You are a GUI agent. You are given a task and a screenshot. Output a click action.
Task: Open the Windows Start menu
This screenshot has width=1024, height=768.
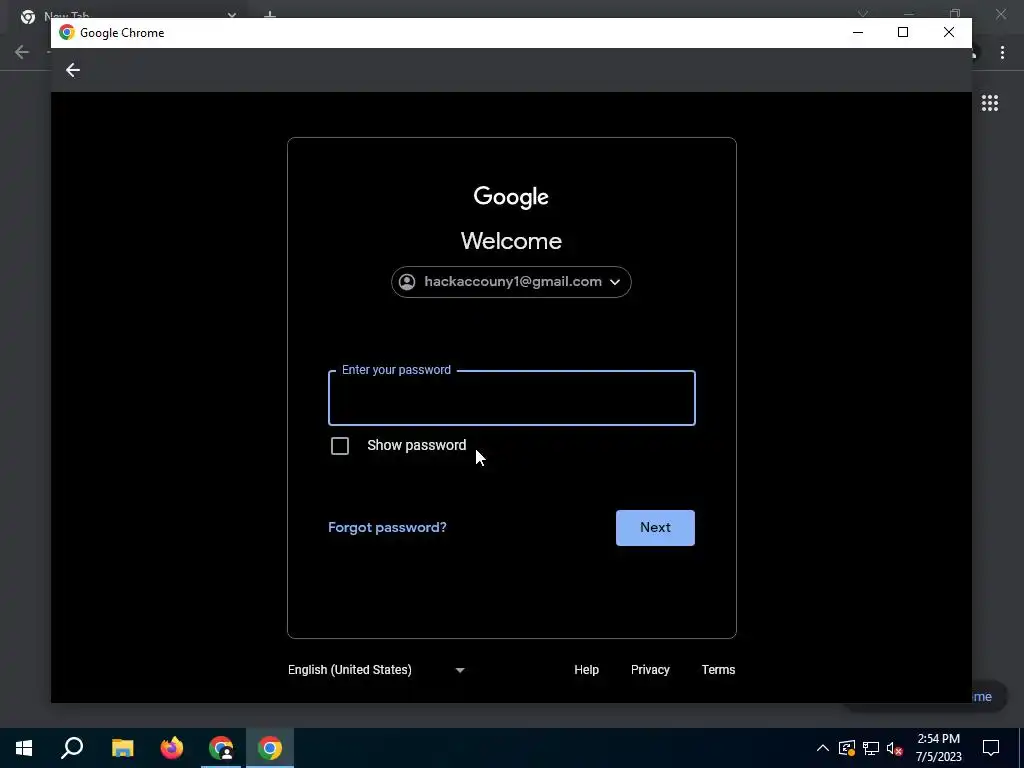[x=24, y=748]
